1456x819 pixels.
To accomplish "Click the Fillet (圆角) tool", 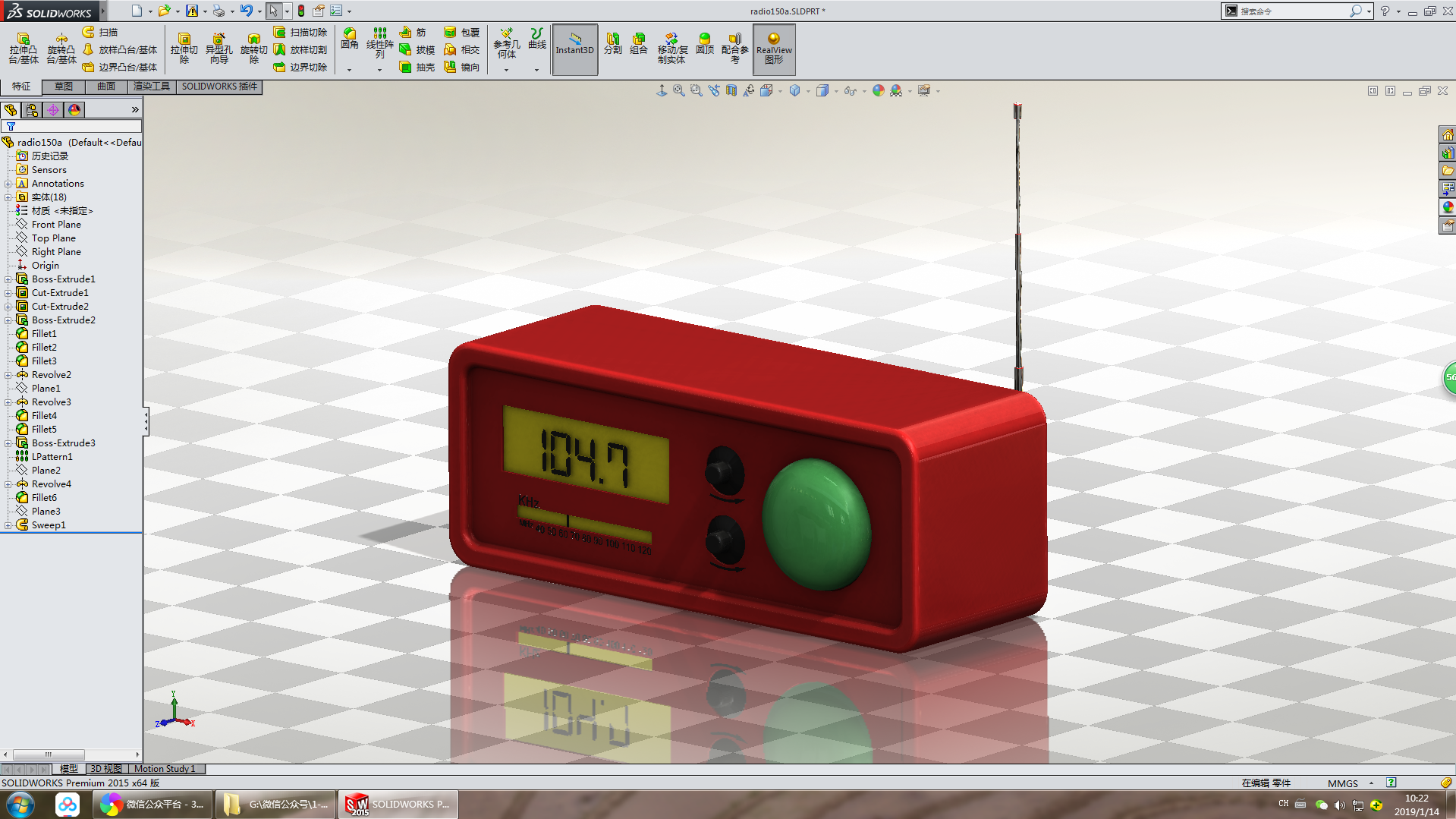I will tap(350, 39).
